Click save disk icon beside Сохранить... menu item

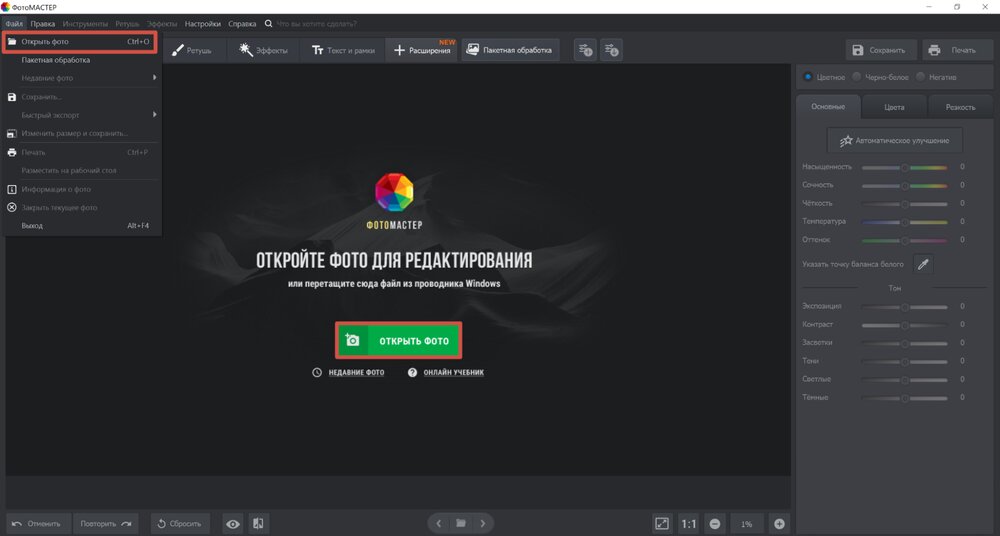[x=11, y=97]
